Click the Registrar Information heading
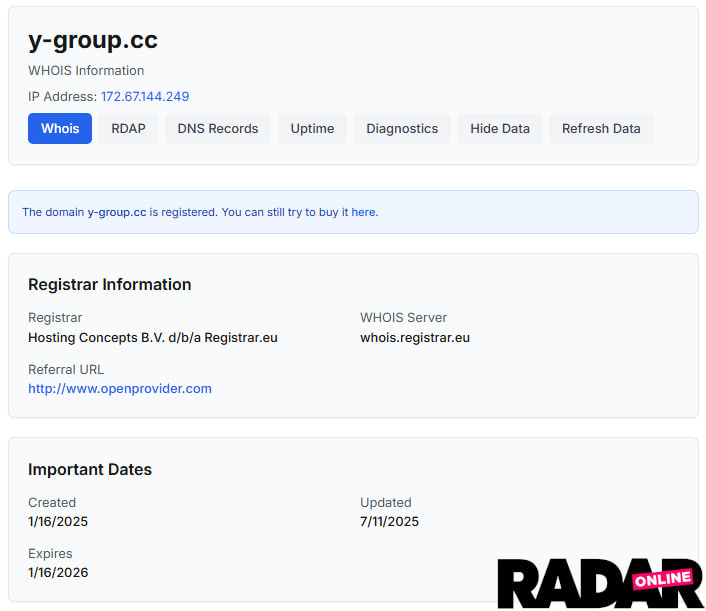Viewport: 706px width, 611px height. (109, 285)
